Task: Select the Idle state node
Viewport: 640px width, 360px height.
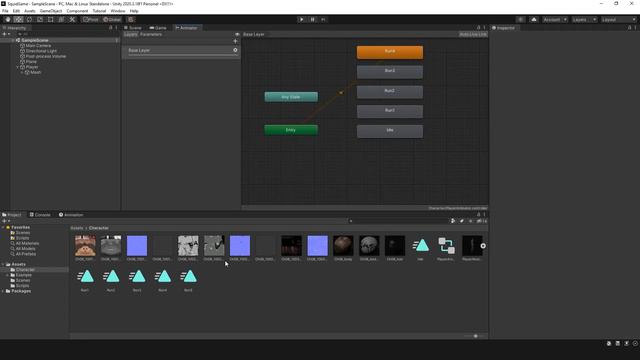Action: tap(390, 131)
